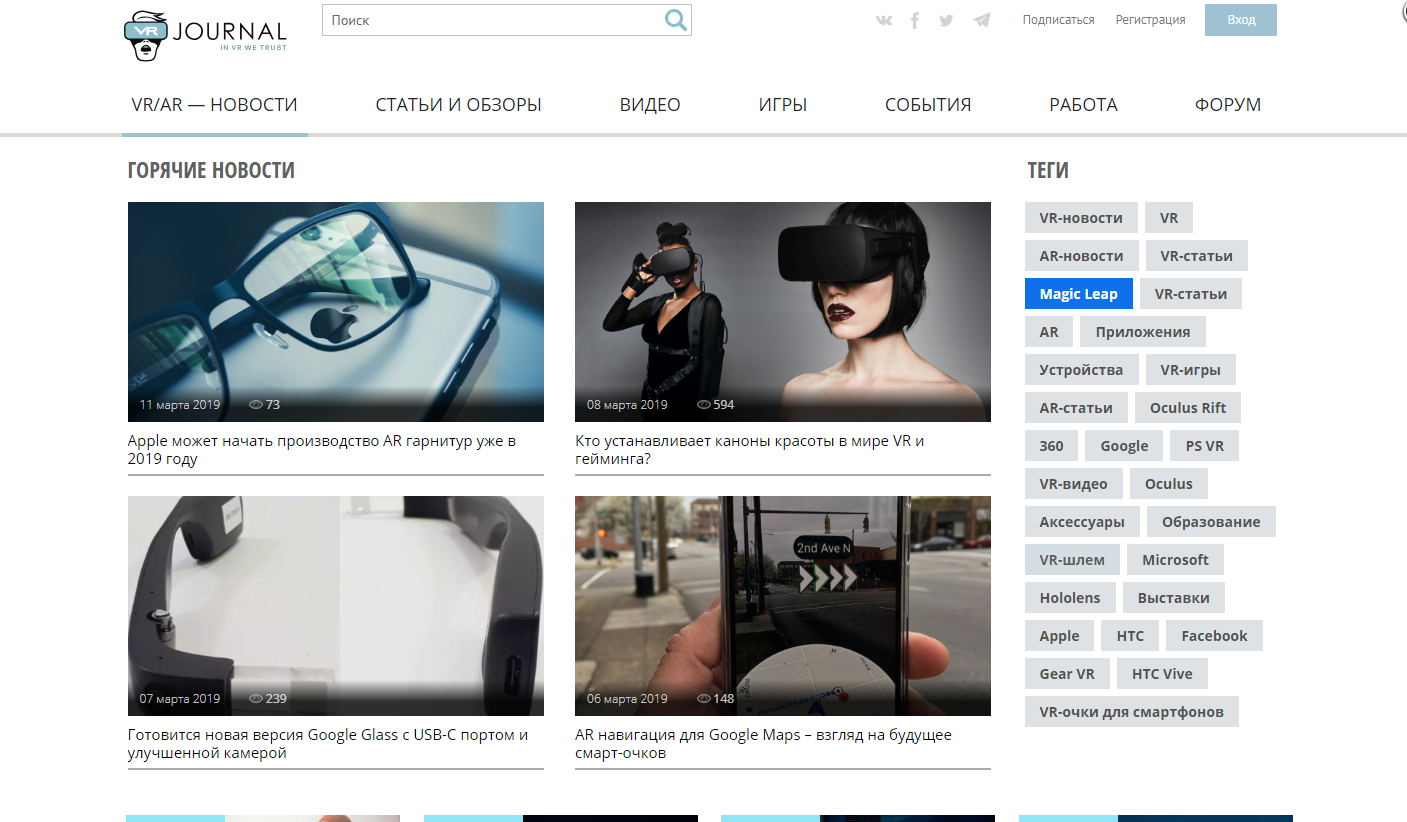The image size is (1407, 822).
Task: Select the Oculus tag
Action: pos(1169,484)
